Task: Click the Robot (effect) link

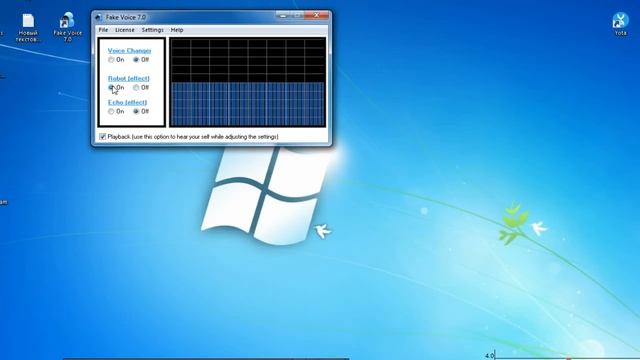Action: click(129, 78)
